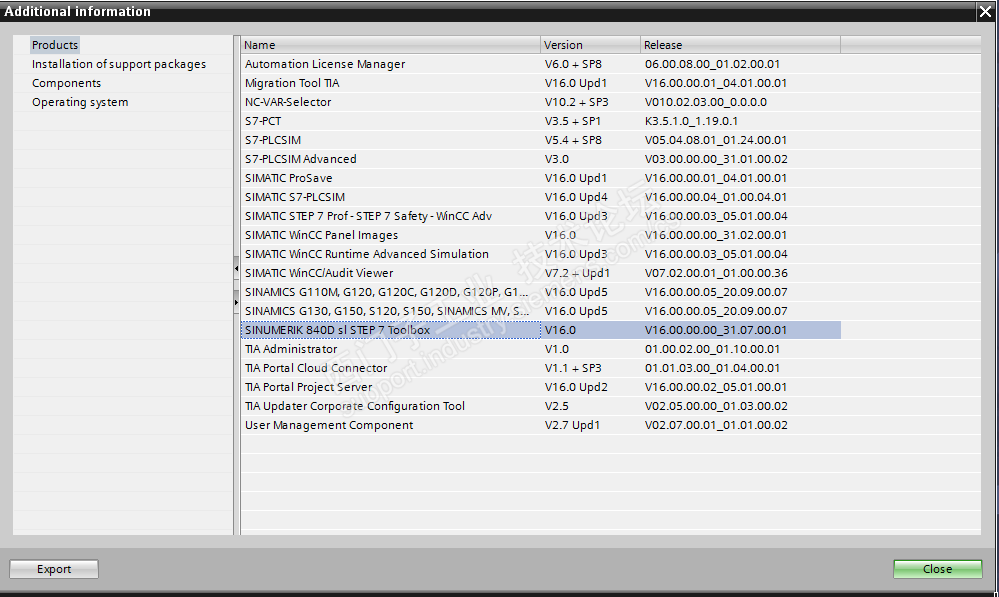Click version cell V16.0 Upd2
This screenshot has height=597, width=999.
click(x=576, y=387)
